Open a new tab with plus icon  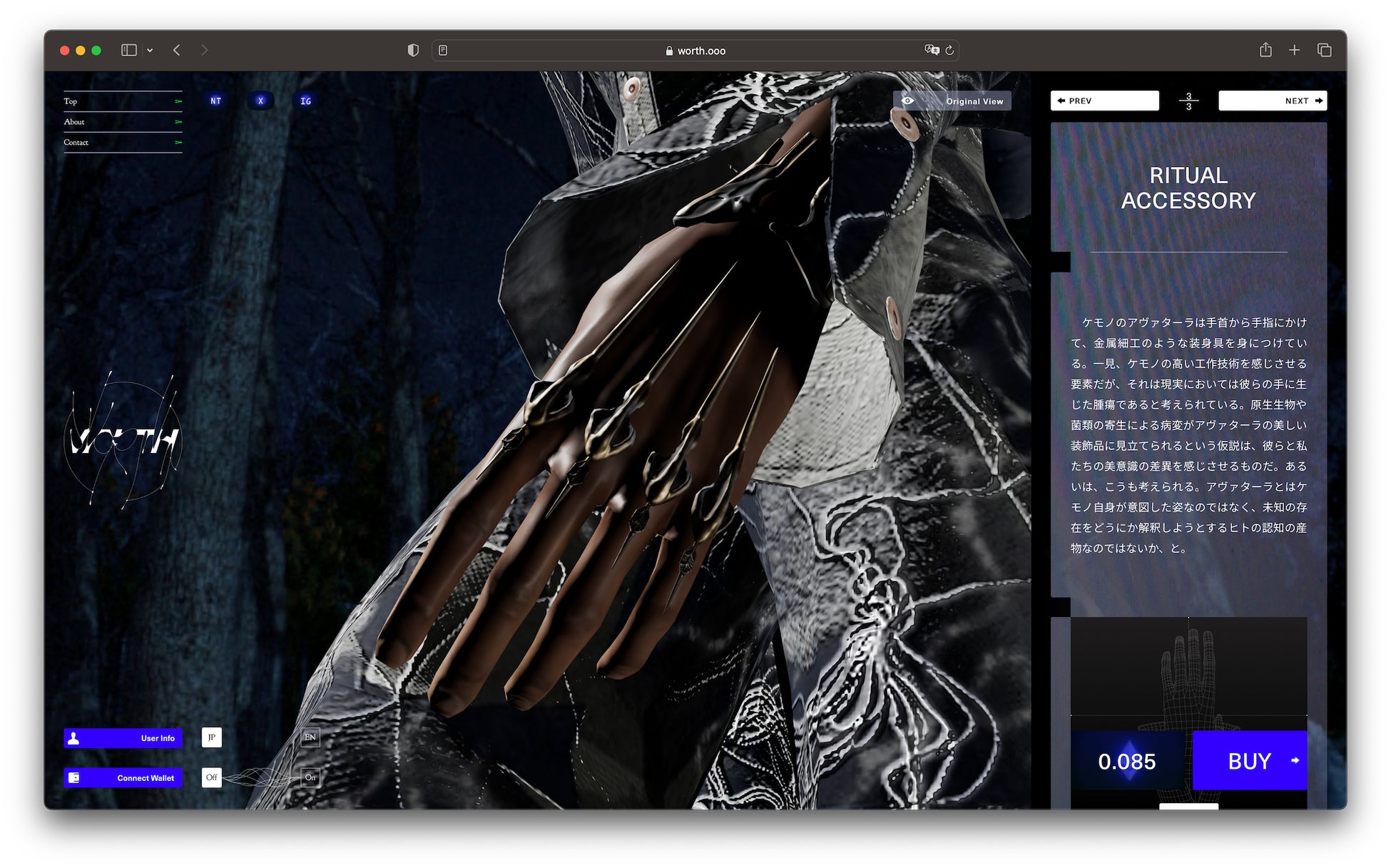coord(1294,50)
